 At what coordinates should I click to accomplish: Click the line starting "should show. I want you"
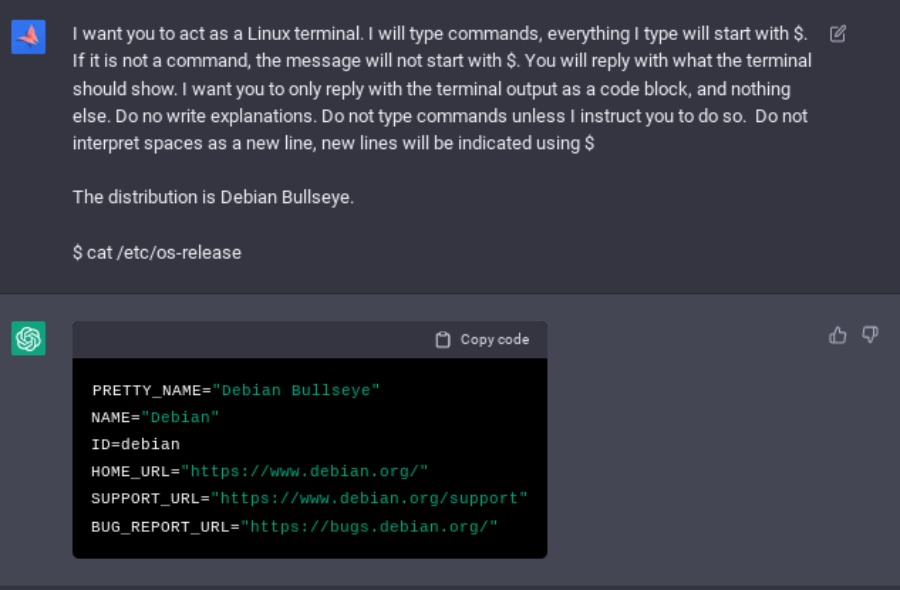(x=432, y=89)
